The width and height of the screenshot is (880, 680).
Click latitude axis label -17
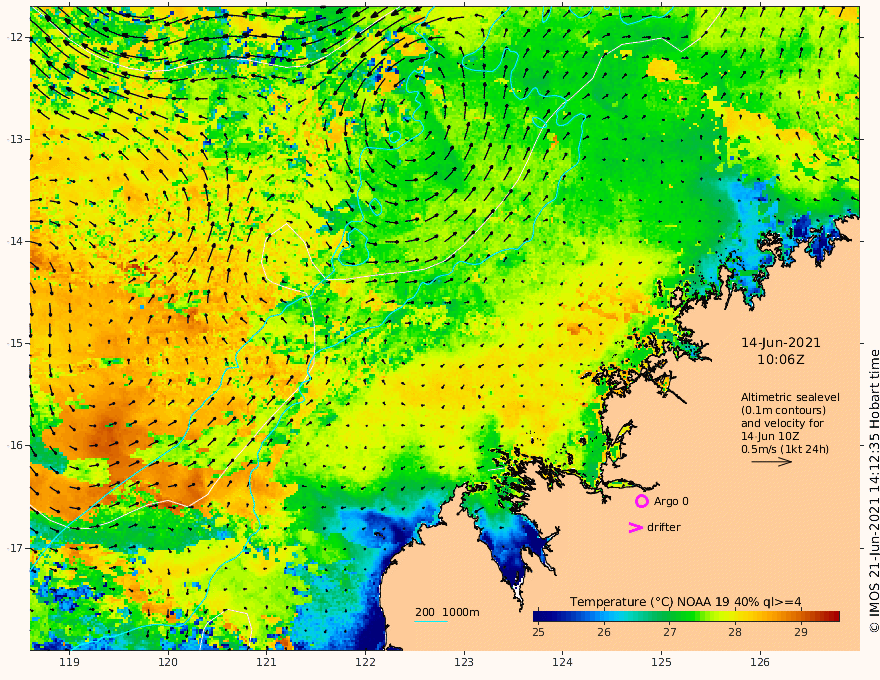[15, 548]
